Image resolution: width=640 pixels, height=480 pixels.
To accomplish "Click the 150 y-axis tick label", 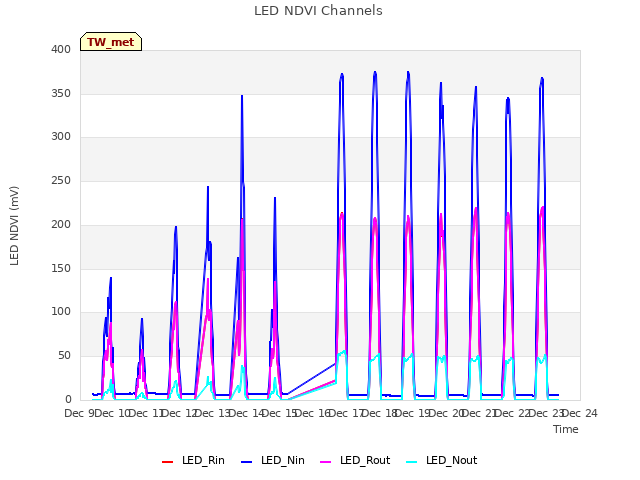I will click(61, 268).
